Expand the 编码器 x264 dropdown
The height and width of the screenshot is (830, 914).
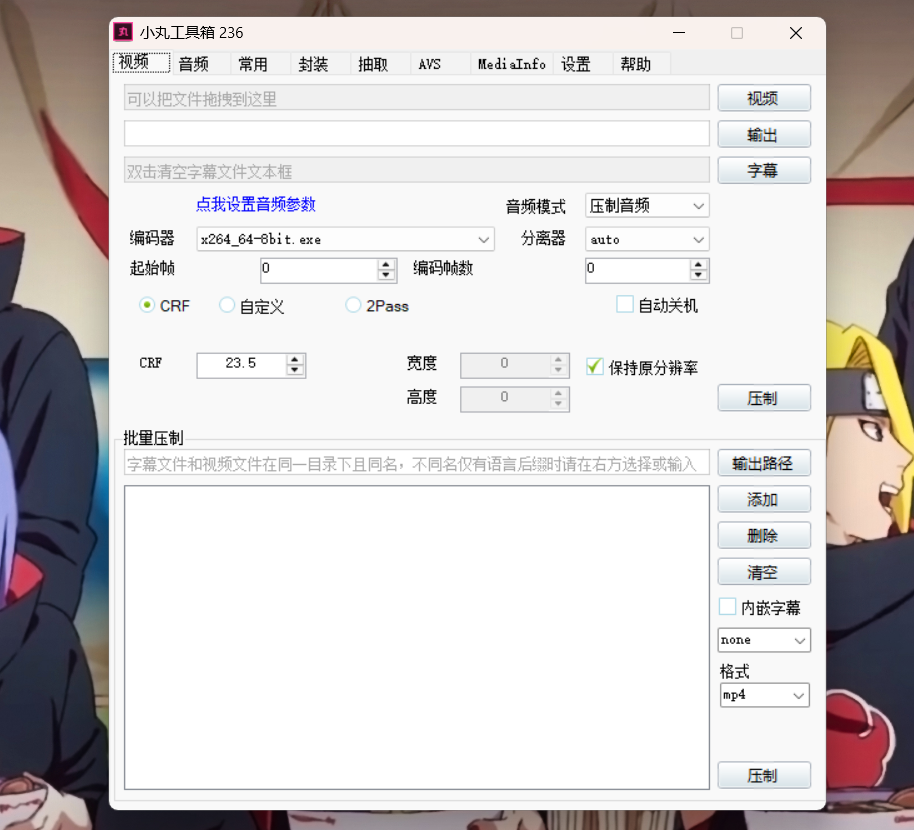(346, 239)
